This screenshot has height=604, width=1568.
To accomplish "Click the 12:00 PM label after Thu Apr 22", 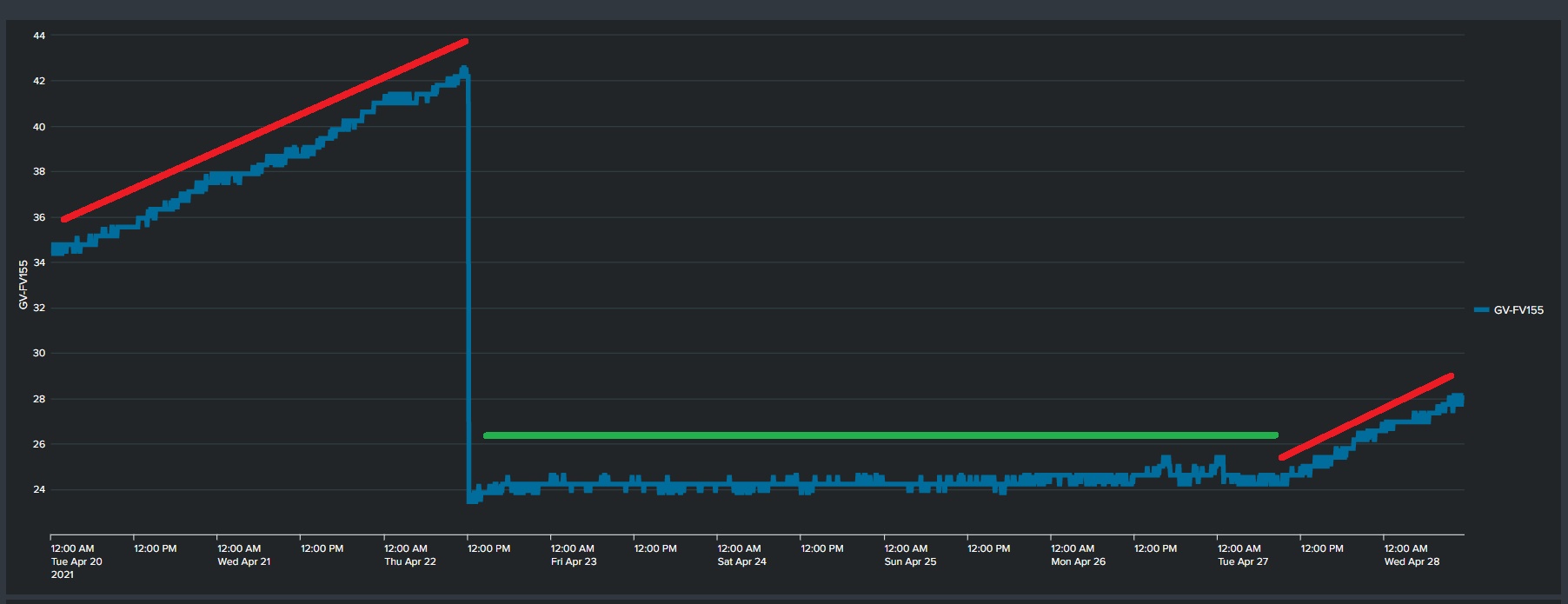I will tap(488, 548).
